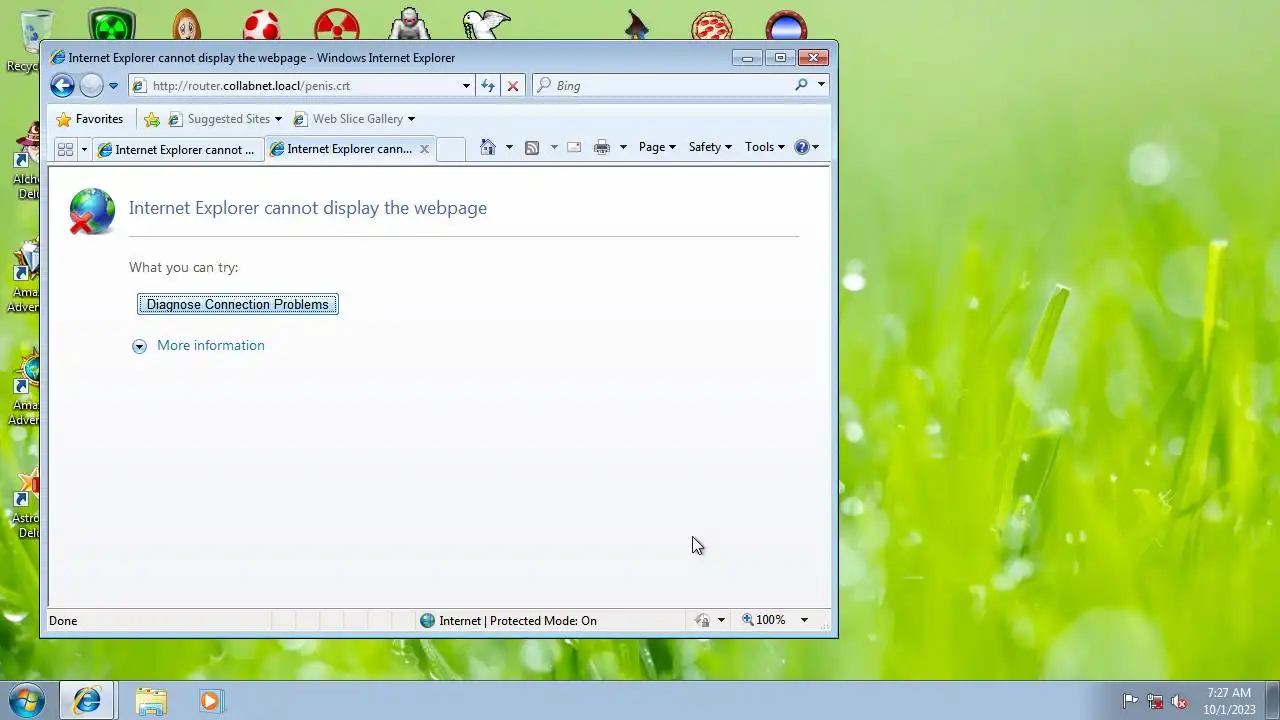
Task: Click the greyed Forward navigation button
Action: [91, 86]
